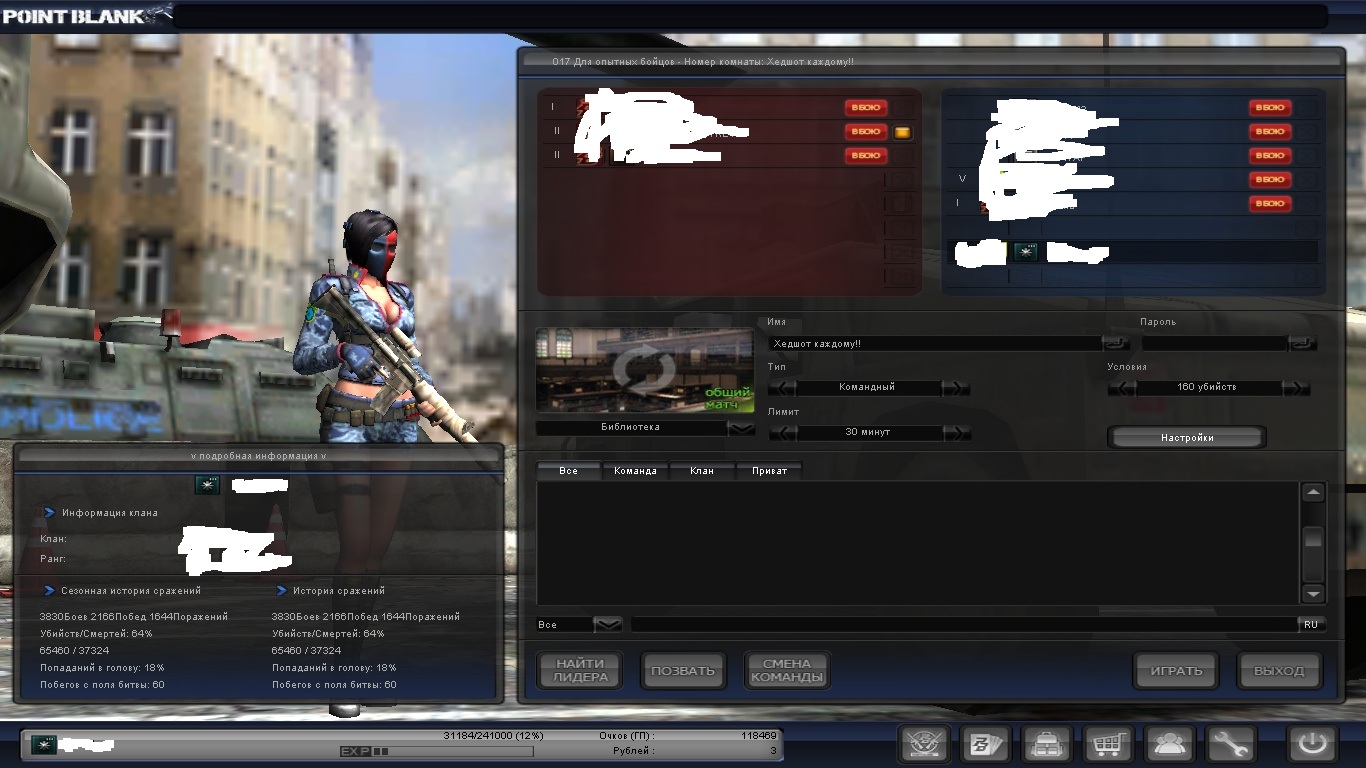Open the clan emblem icon in bottom bar
The height and width of the screenshot is (768, 1366).
[x=924, y=745]
